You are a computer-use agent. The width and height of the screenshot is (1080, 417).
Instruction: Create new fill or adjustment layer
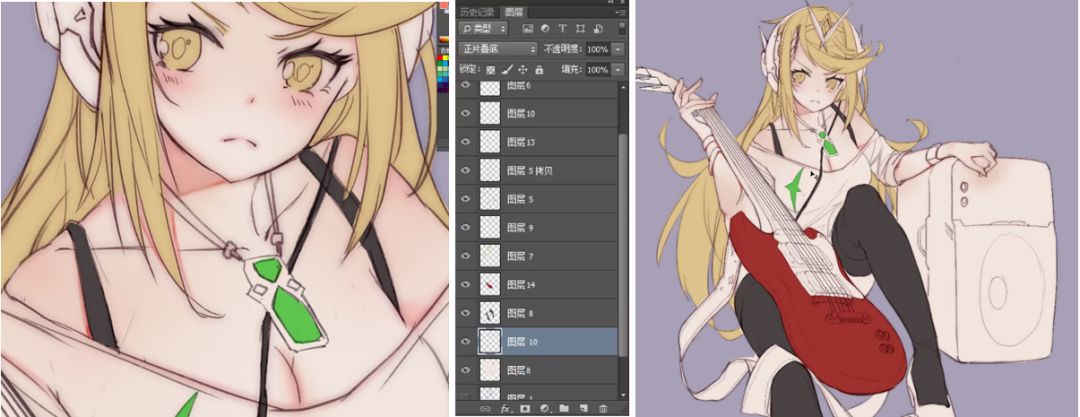[544, 409]
